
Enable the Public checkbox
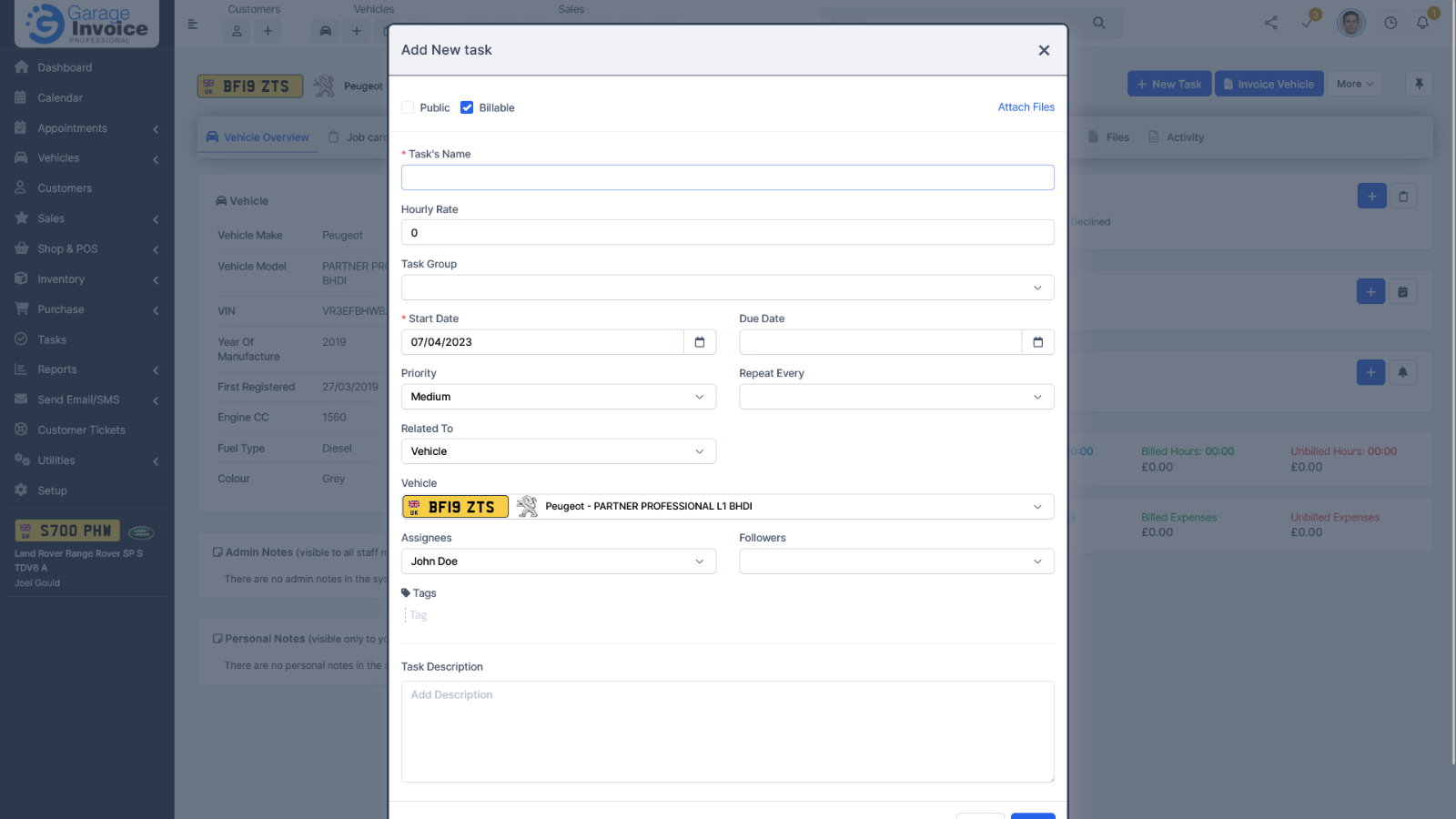coord(408,106)
